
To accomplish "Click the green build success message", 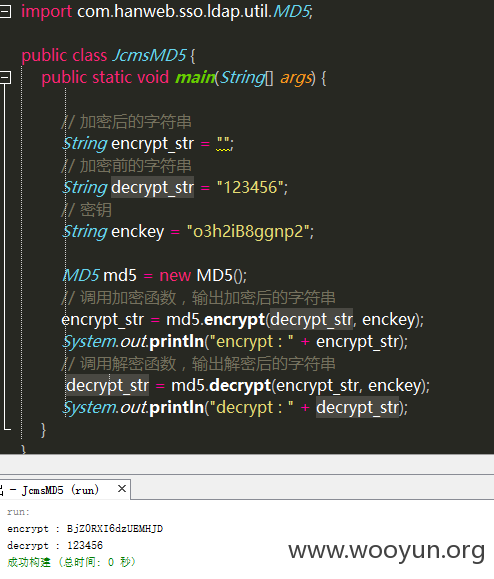I will click(71, 562).
